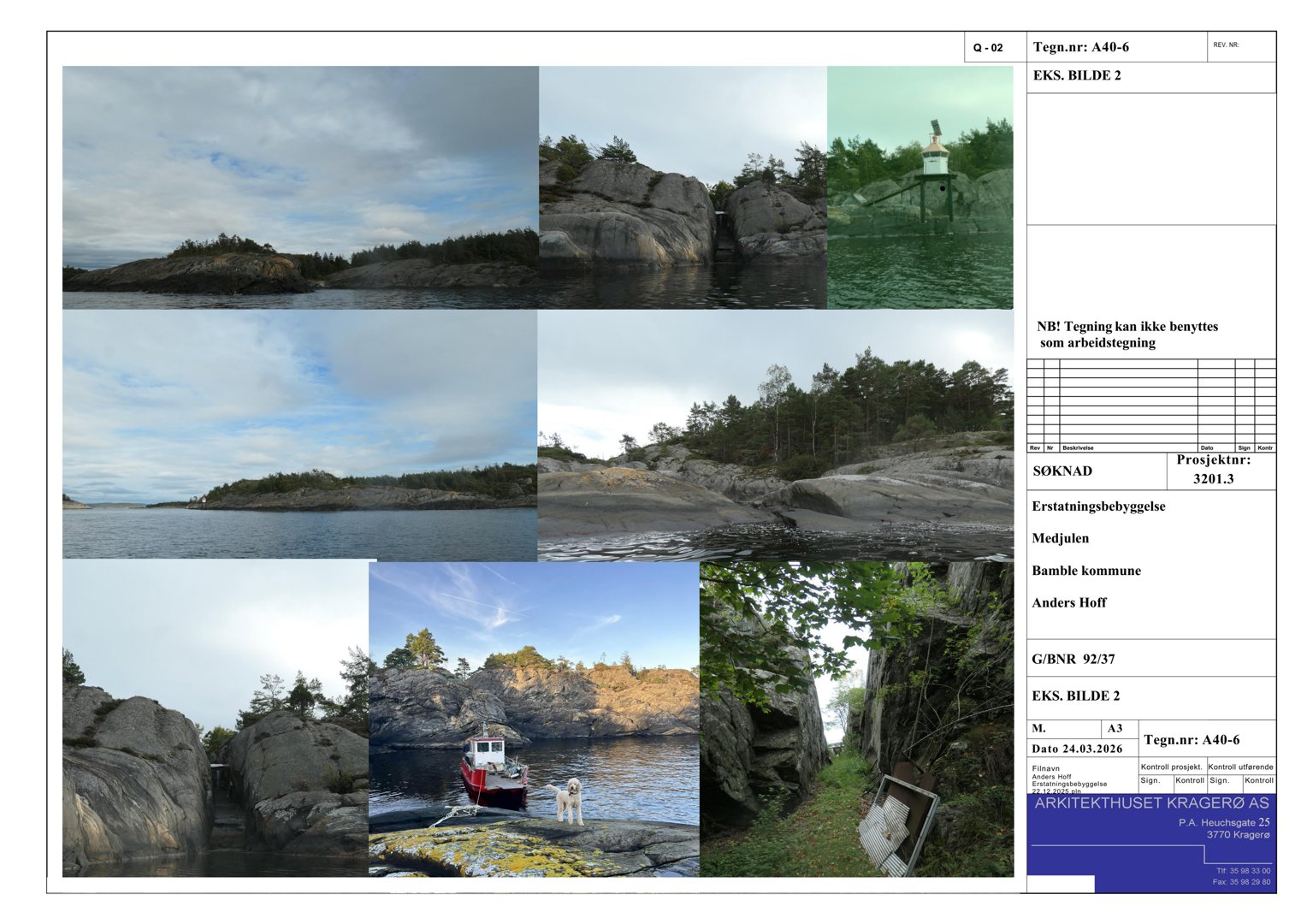The width and height of the screenshot is (1307, 924).
Task: Select the Prosjektnr: 3201.3 field
Action: point(1213,470)
